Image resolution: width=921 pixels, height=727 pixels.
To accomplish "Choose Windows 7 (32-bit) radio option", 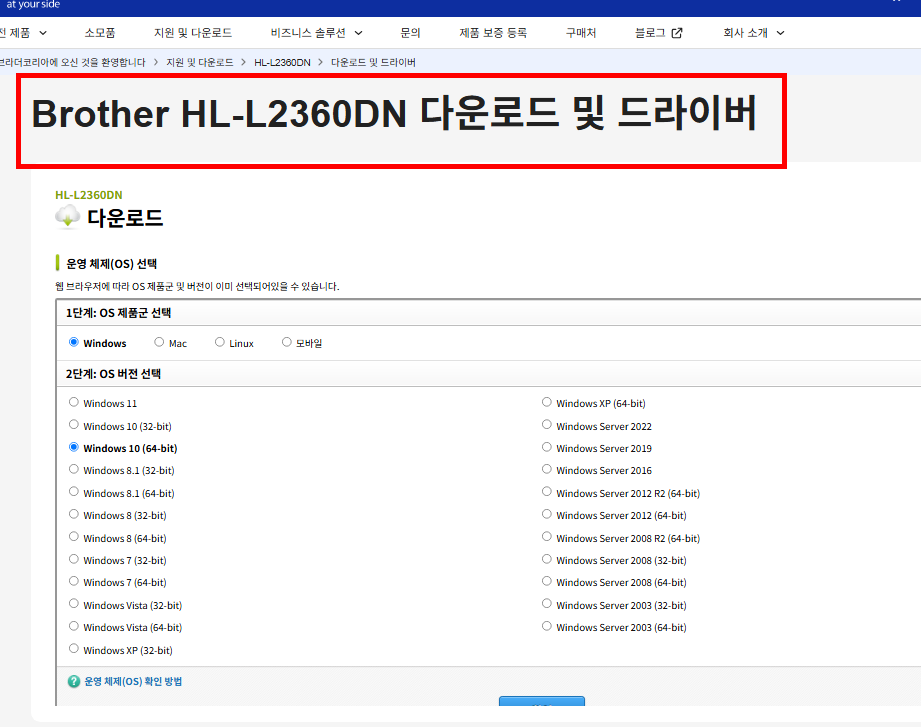I will point(73,559).
